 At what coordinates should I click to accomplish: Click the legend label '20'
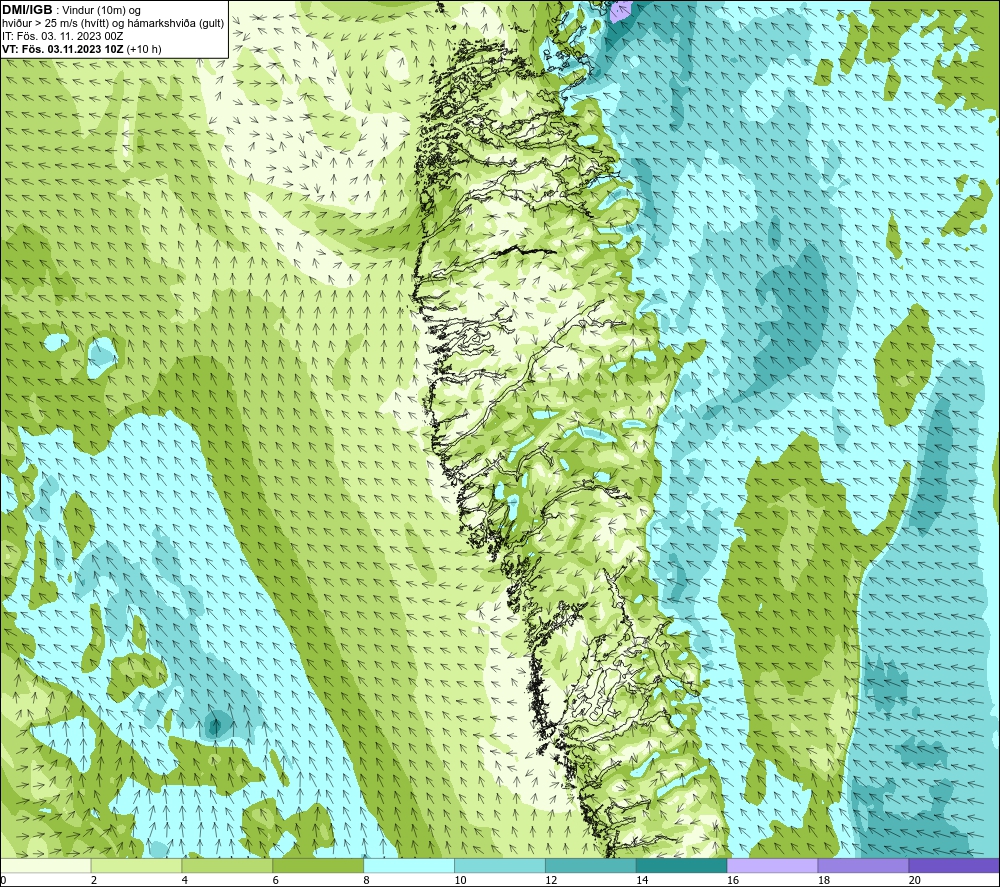point(915,880)
